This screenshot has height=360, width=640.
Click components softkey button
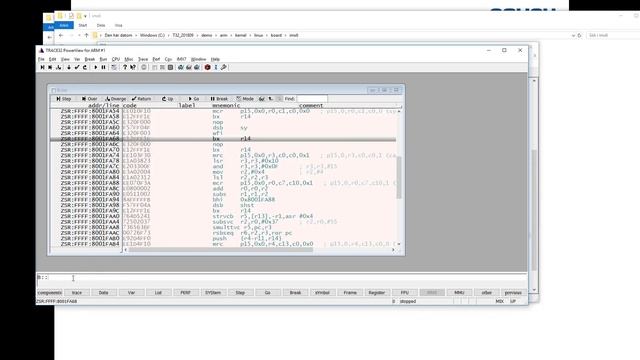click(x=49, y=293)
